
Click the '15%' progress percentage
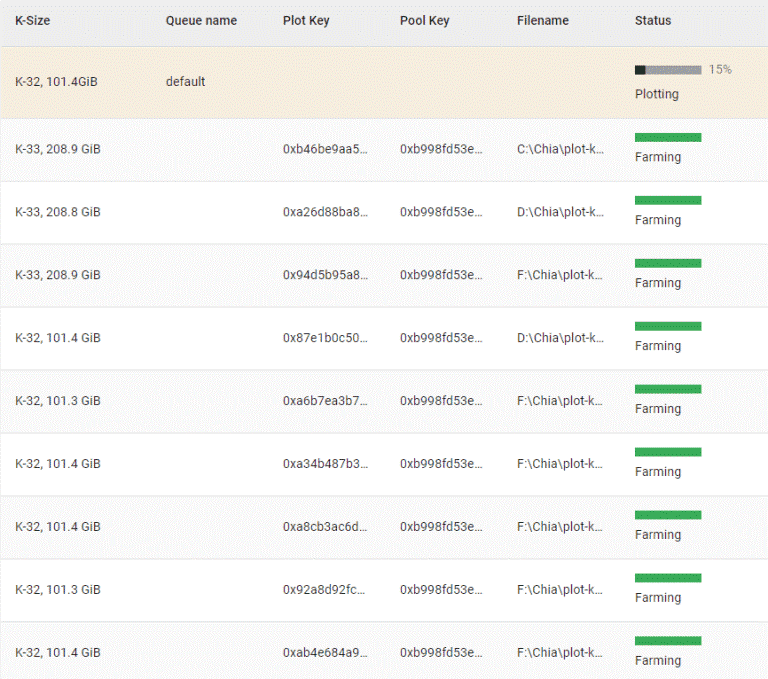[720, 70]
